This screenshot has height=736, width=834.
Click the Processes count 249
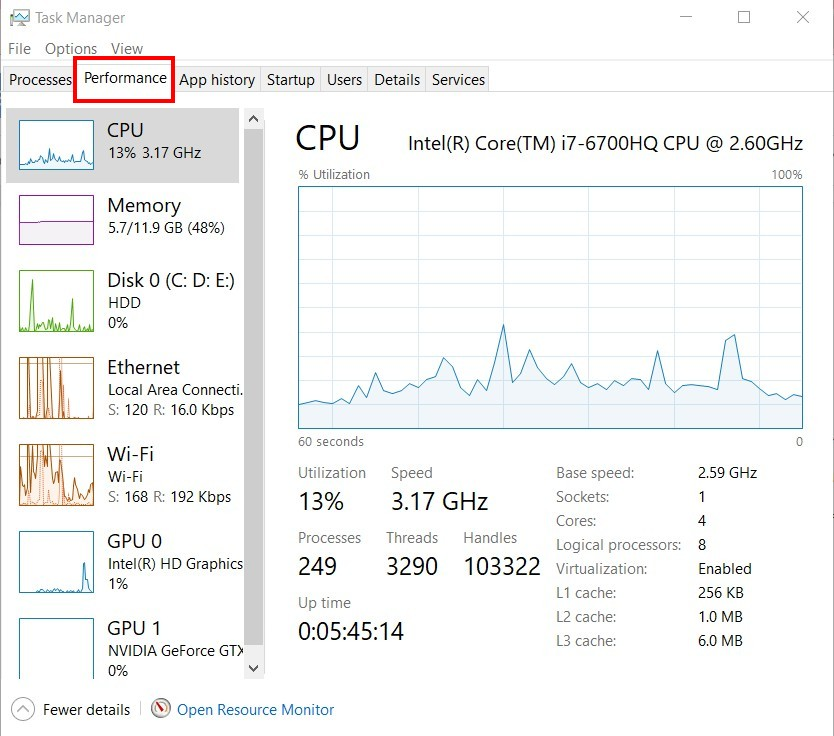[317, 566]
